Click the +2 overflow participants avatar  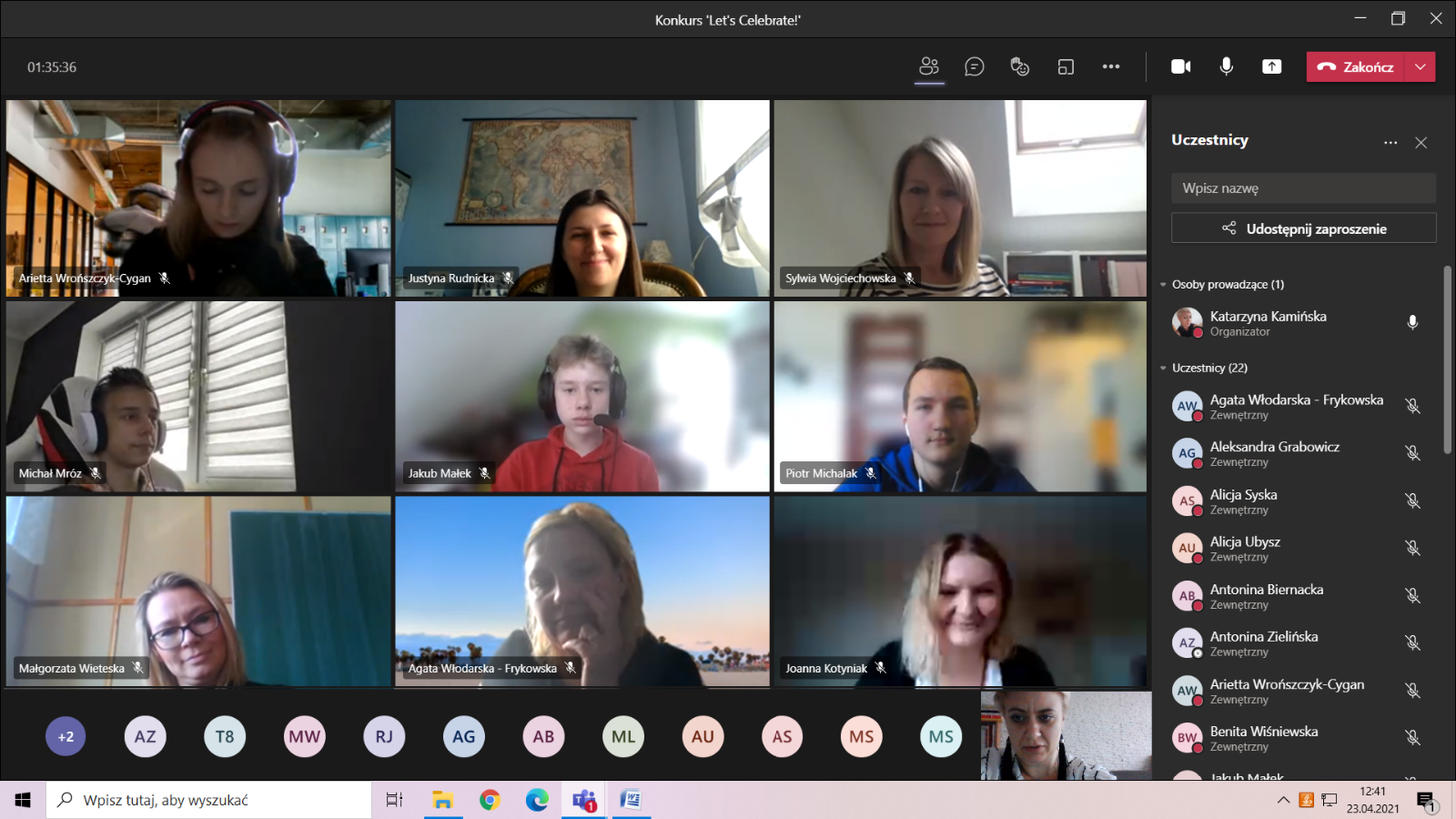pyautogui.click(x=66, y=736)
